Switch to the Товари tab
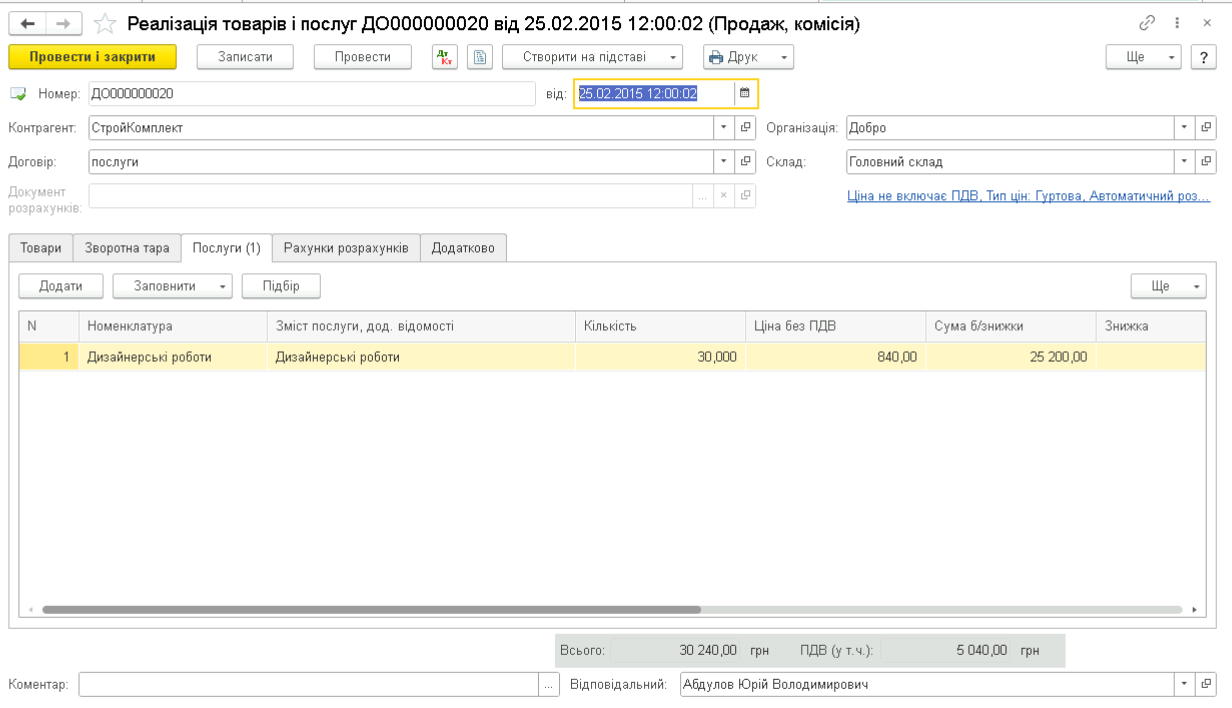Image resolution: width=1232 pixels, height=708 pixels. [41, 248]
